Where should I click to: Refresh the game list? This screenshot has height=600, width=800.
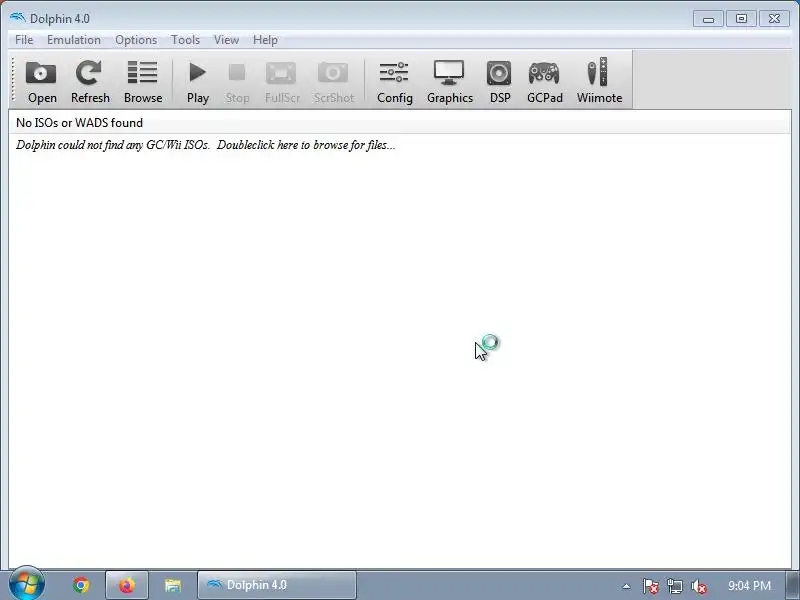point(90,81)
